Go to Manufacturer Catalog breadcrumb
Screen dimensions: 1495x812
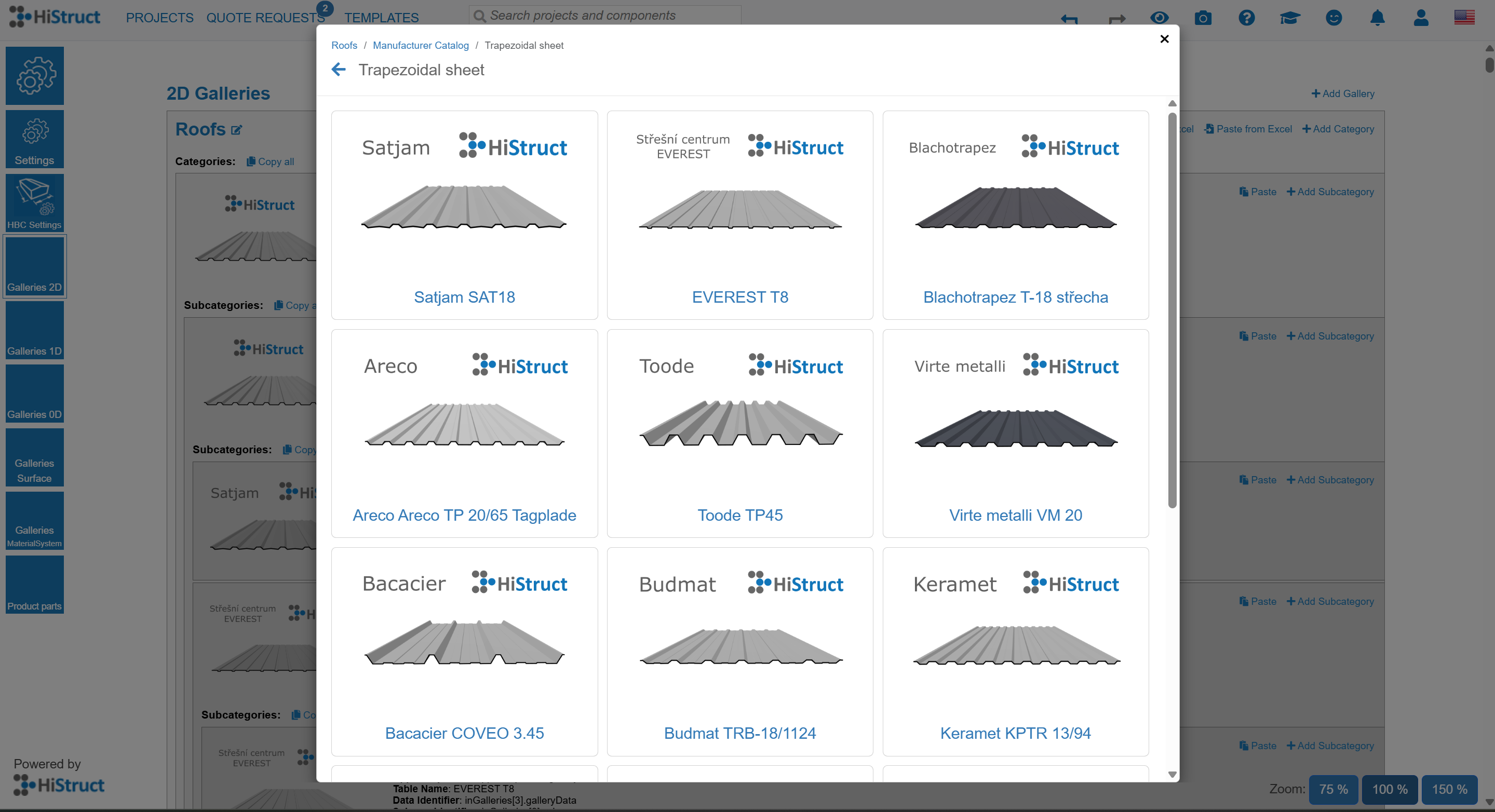pos(420,45)
